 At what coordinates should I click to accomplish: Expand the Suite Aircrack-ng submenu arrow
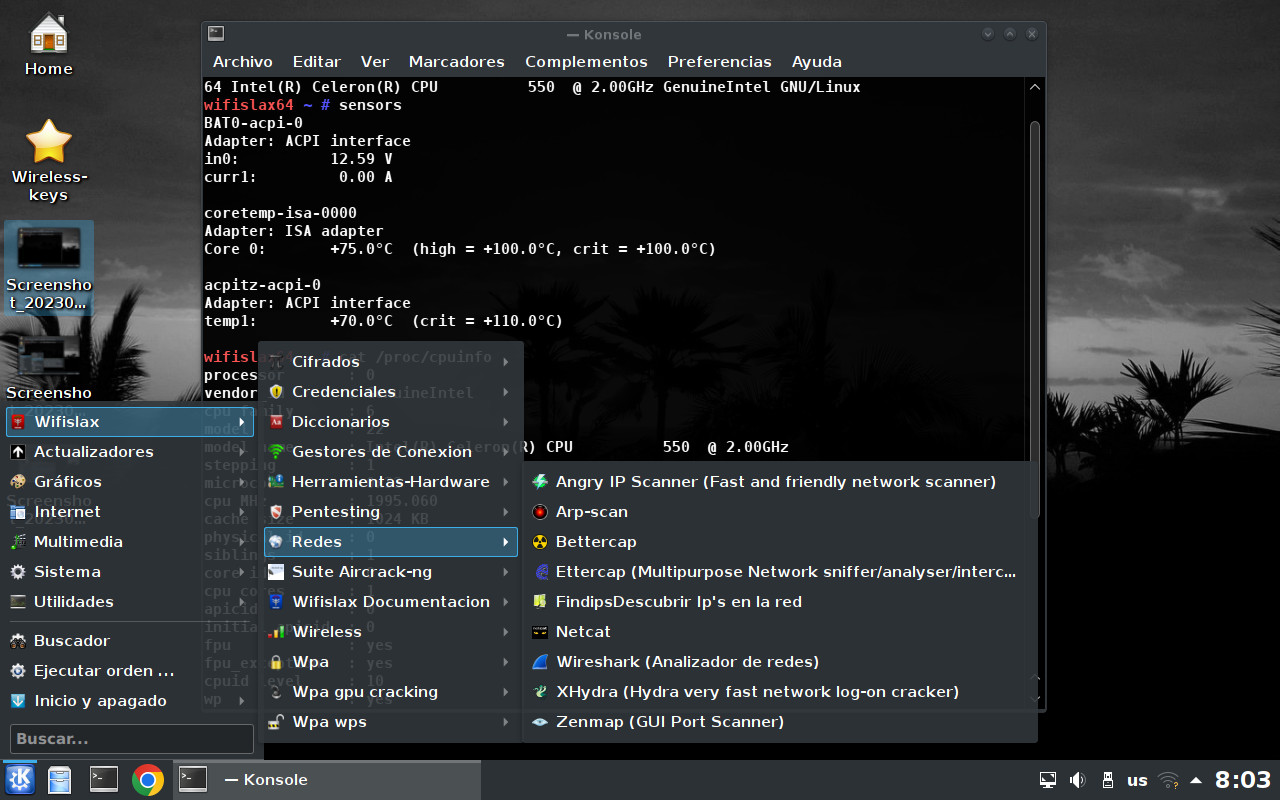tap(506, 572)
